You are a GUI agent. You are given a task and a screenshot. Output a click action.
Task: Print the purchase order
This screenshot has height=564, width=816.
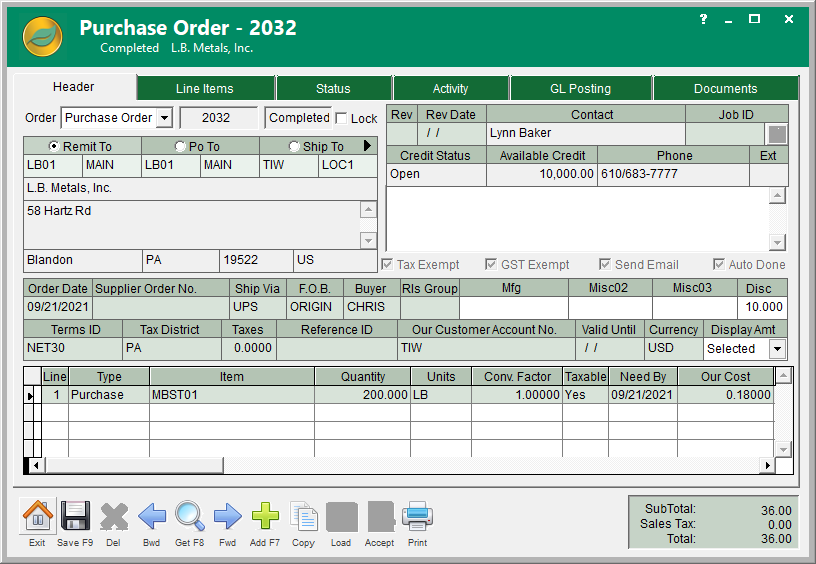tap(417, 517)
